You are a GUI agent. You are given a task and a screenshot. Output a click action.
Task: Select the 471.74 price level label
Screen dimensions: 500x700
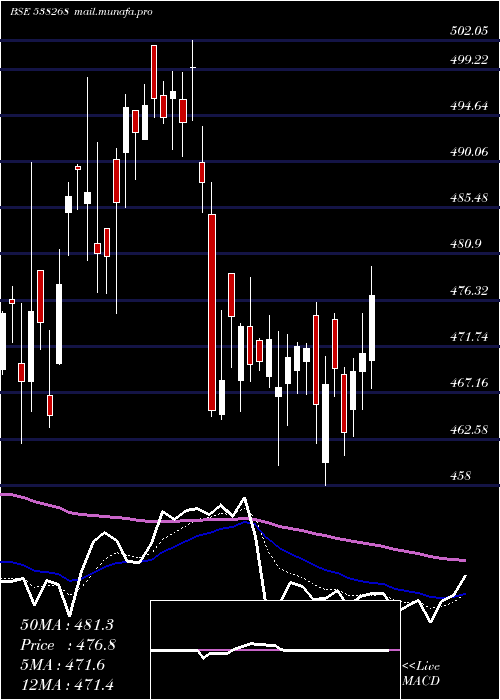pyautogui.click(x=469, y=337)
